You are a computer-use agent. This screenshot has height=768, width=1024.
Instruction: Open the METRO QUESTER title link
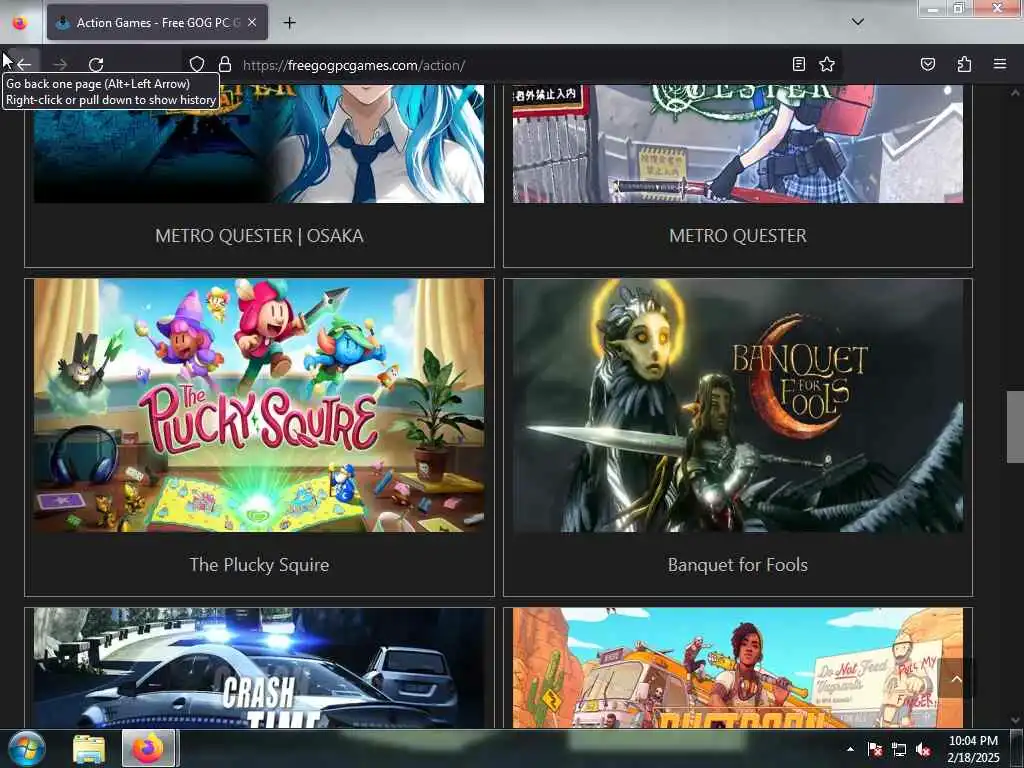point(738,236)
